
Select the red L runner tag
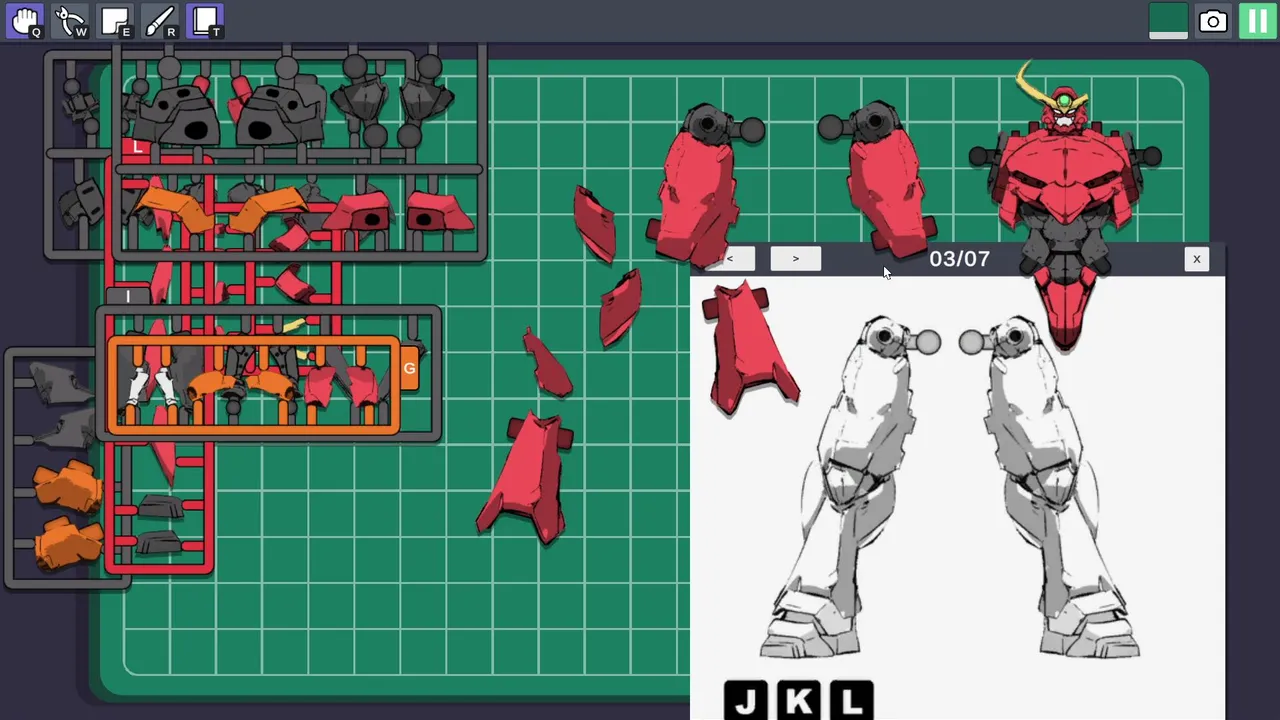tap(138, 147)
